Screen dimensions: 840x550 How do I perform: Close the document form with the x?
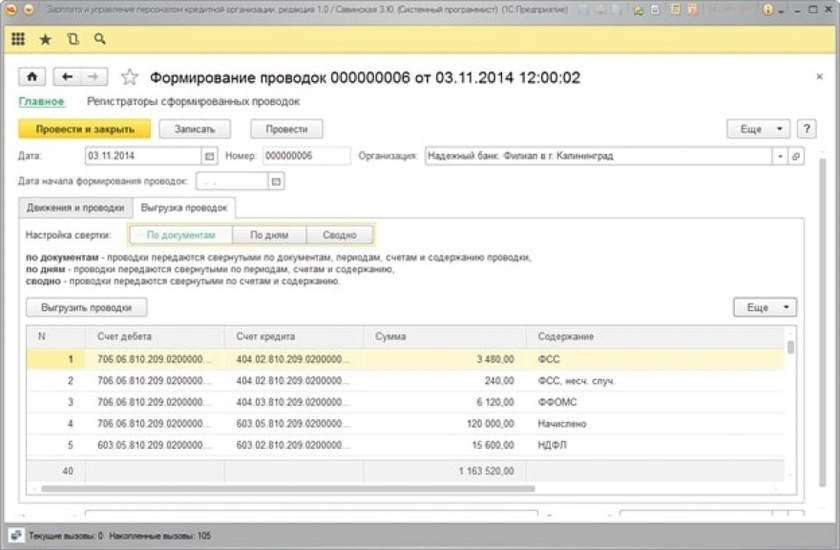[x=819, y=77]
